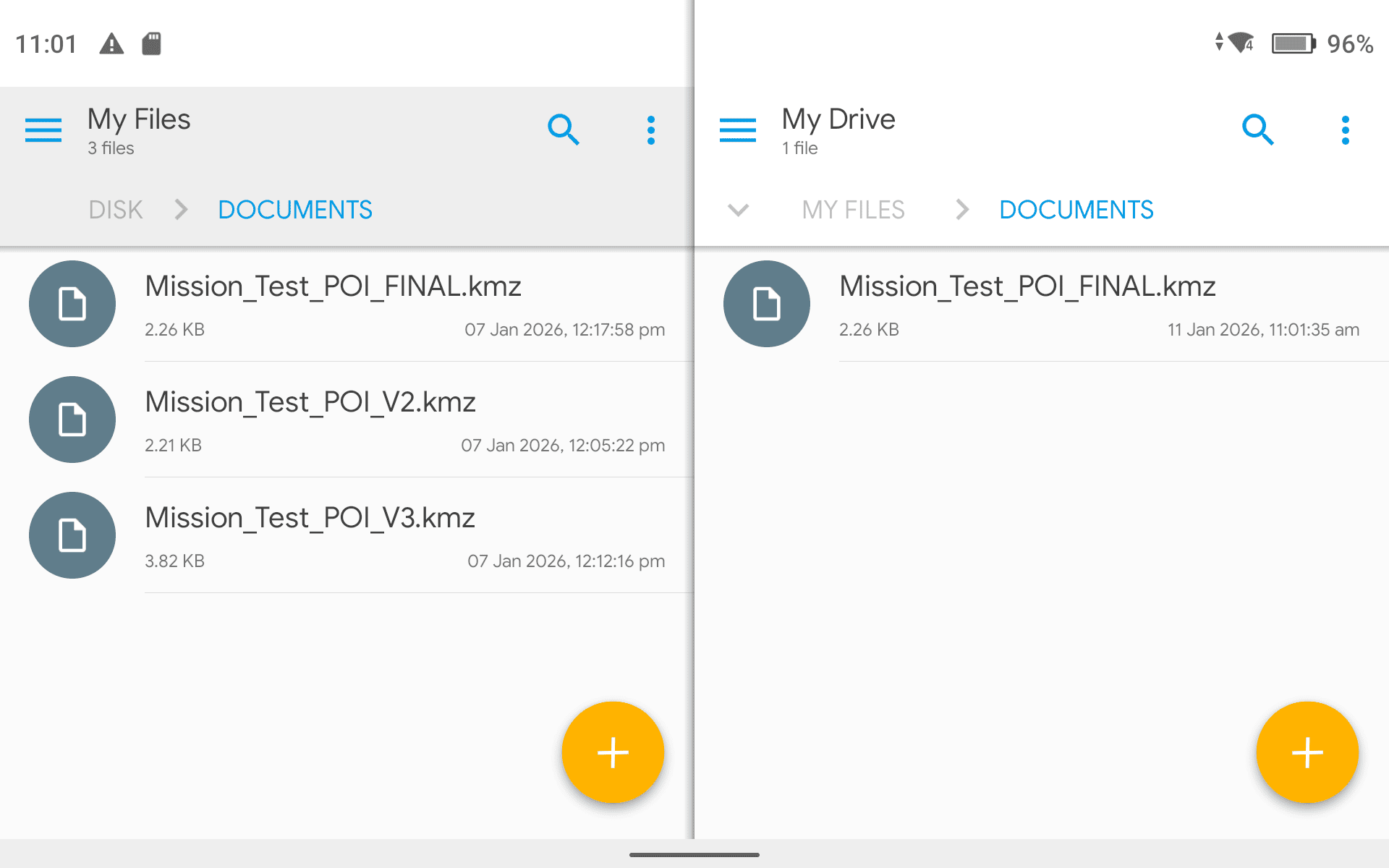The image size is (1389, 868).
Task: Tap the 11 Jan 2026 date in My Drive
Action: pyautogui.click(x=1263, y=330)
